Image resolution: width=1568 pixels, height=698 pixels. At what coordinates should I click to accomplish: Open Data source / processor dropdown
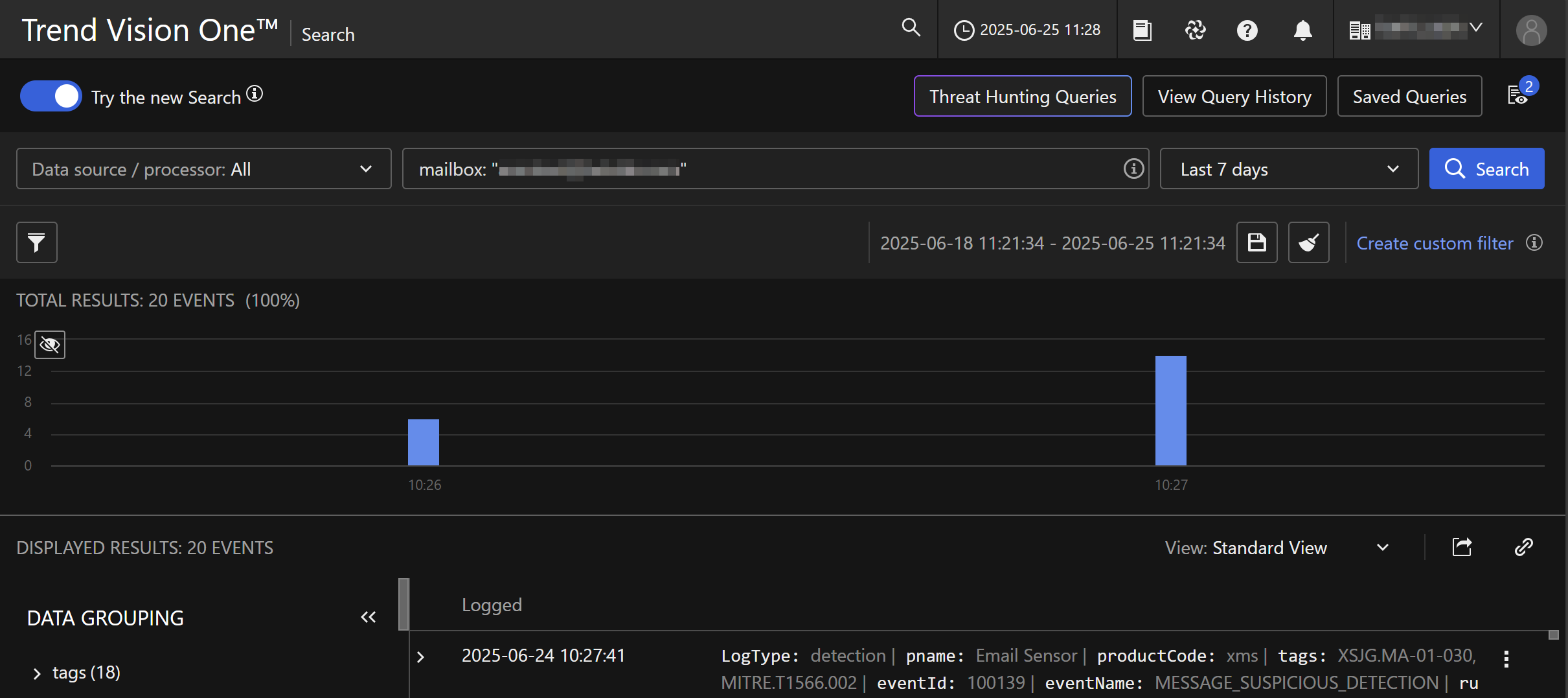203,169
